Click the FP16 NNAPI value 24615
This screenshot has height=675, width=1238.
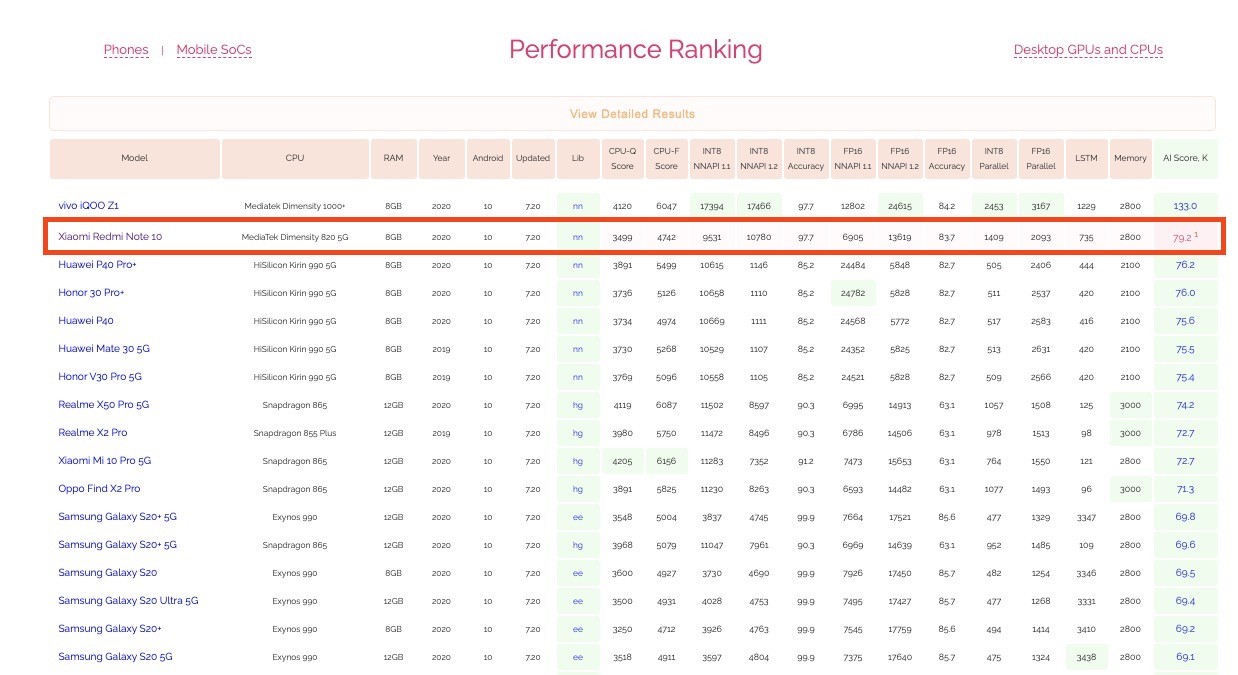point(900,206)
